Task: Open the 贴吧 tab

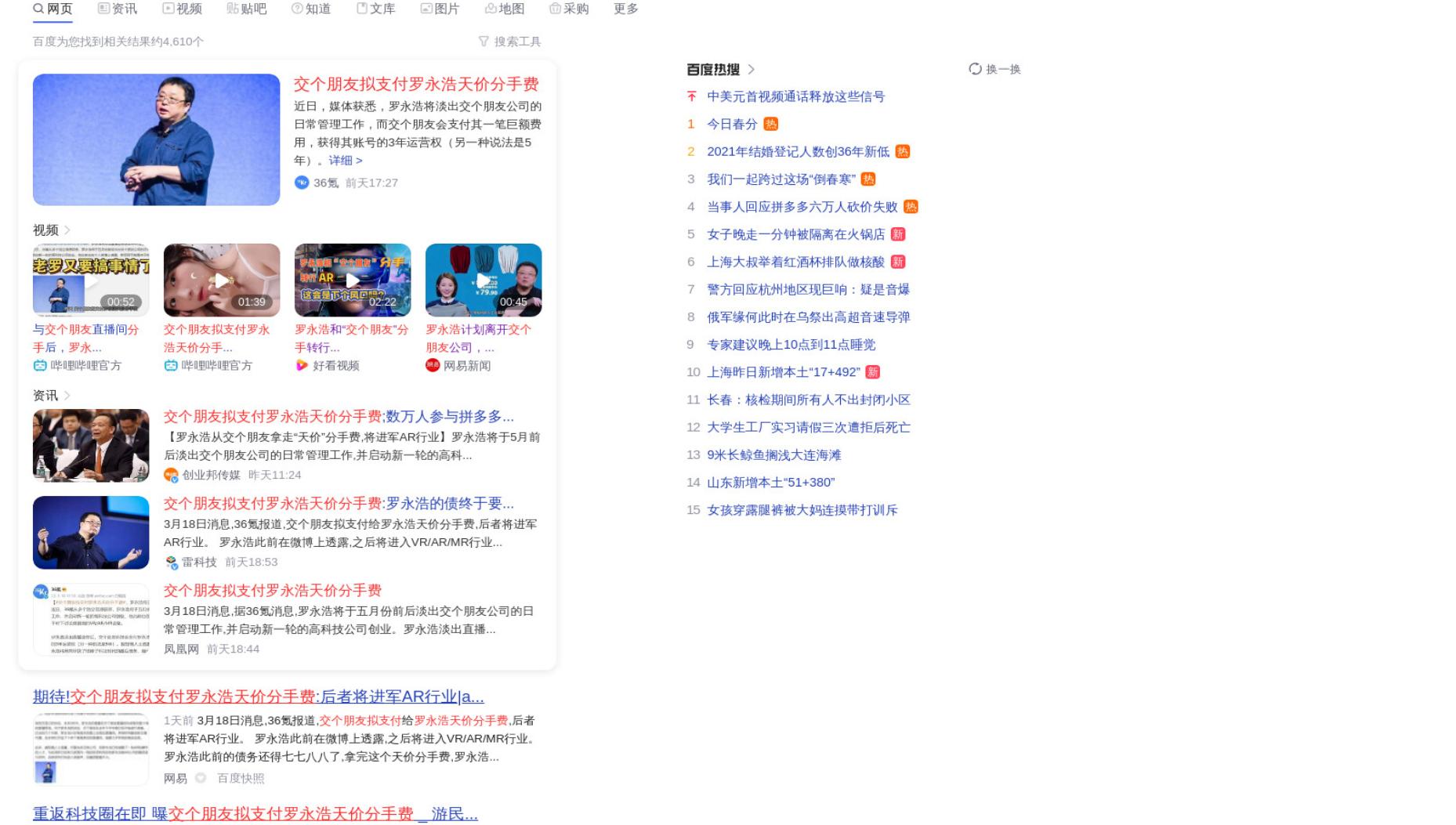Action: point(247,9)
